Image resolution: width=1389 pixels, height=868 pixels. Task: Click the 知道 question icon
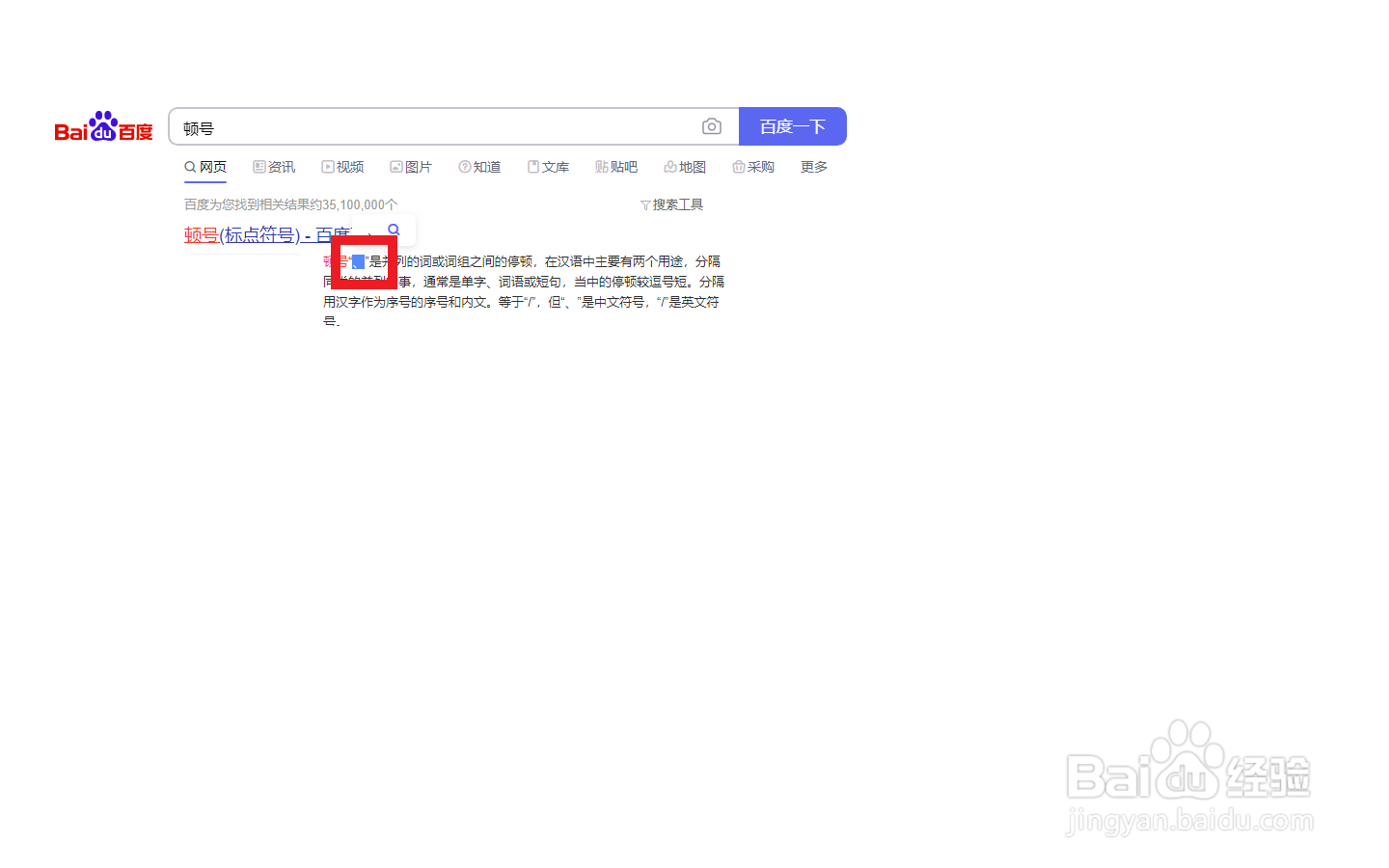(x=465, y=166)
